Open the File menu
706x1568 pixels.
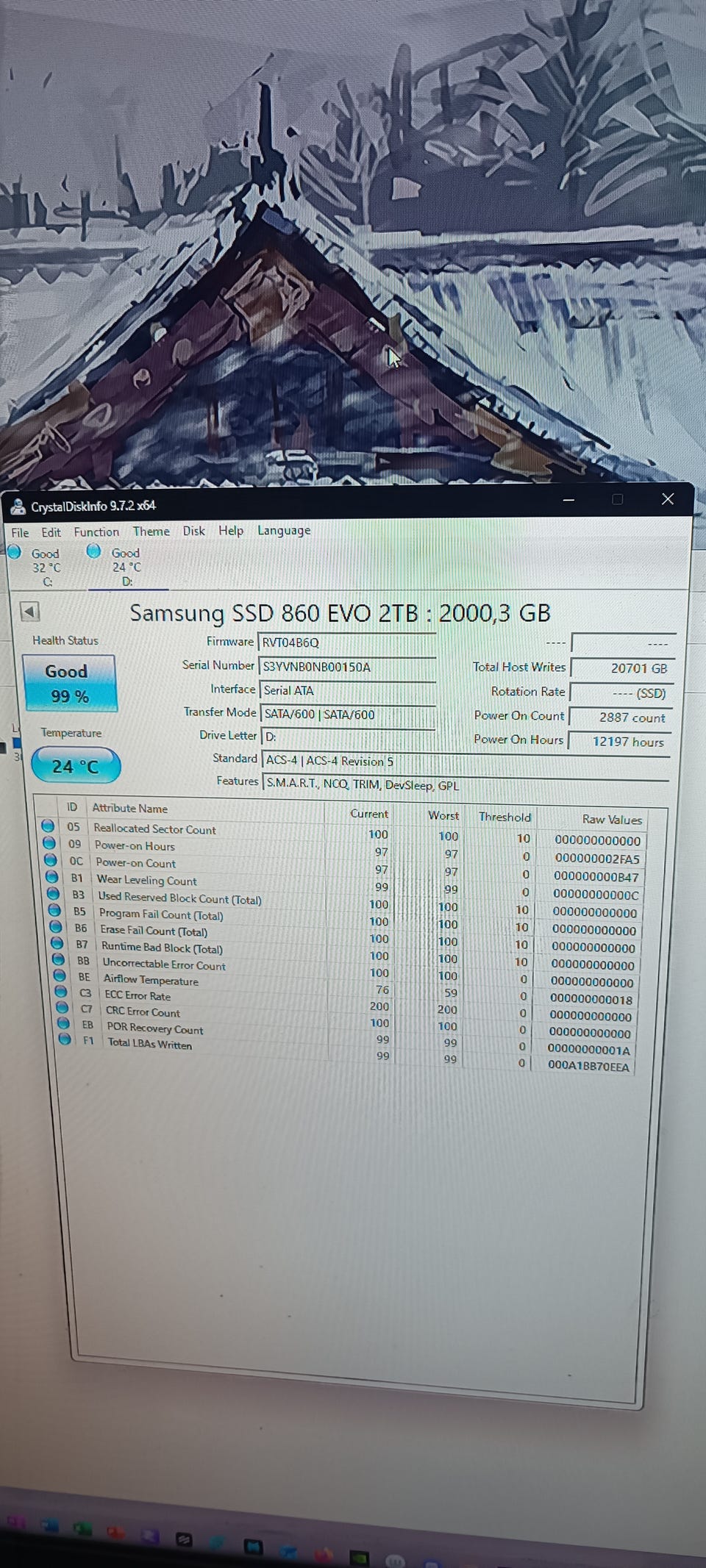(x=20, y=532)
